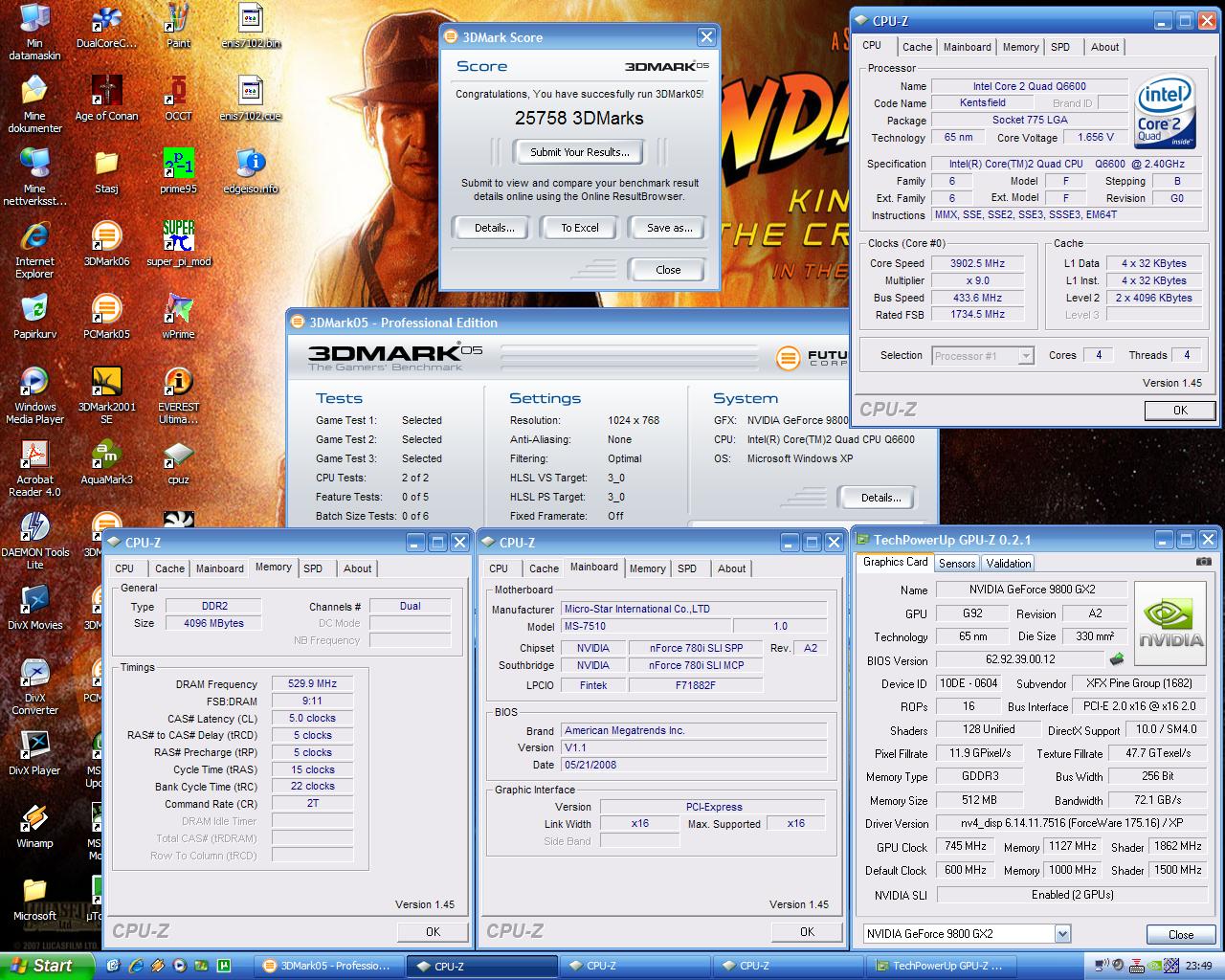Click Submit Your Results button
This screenshot has height=980, width=1225.
(580, 152)
